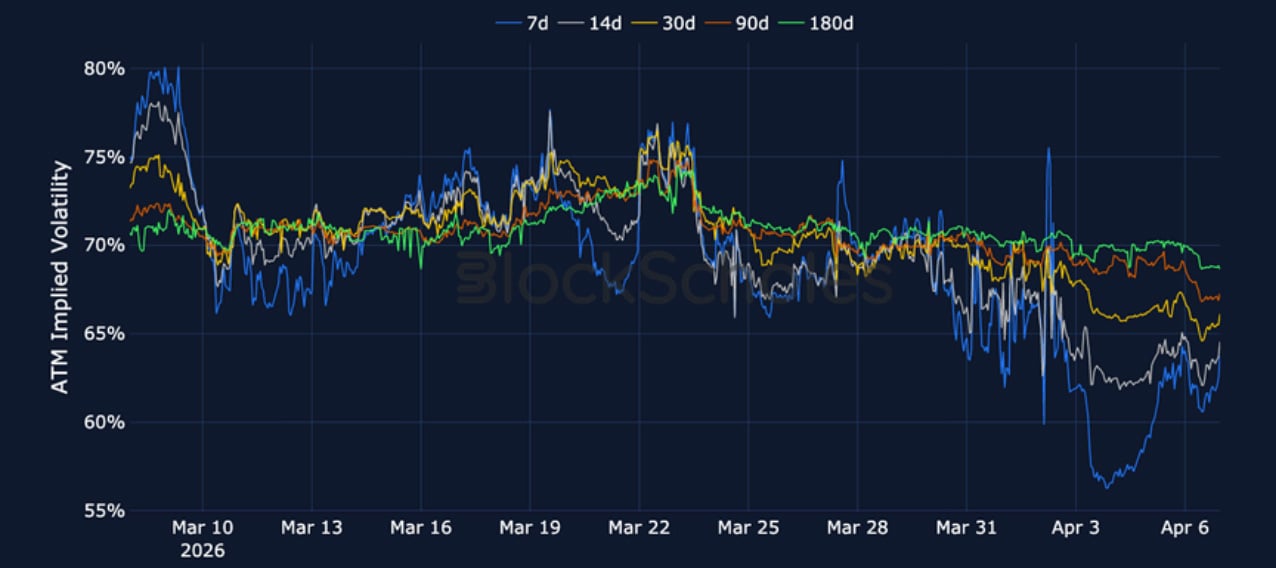Viewport: 1276px width, 568px height.
Task: Click the 70% y-axis label
Action: coord(104,245)
